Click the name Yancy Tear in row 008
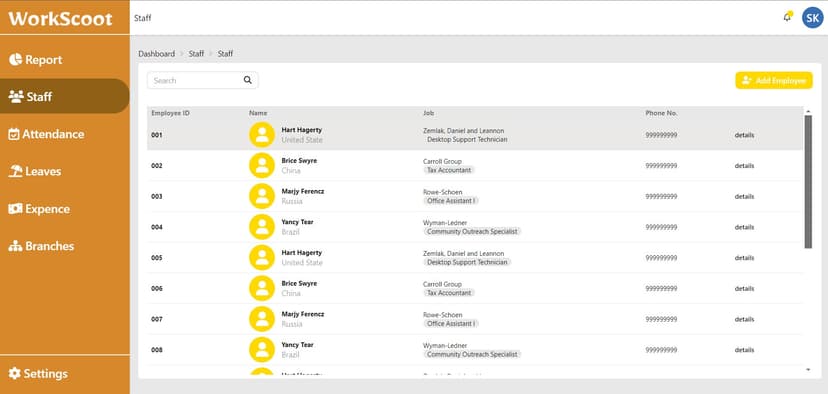 click(x=297, y=345)
